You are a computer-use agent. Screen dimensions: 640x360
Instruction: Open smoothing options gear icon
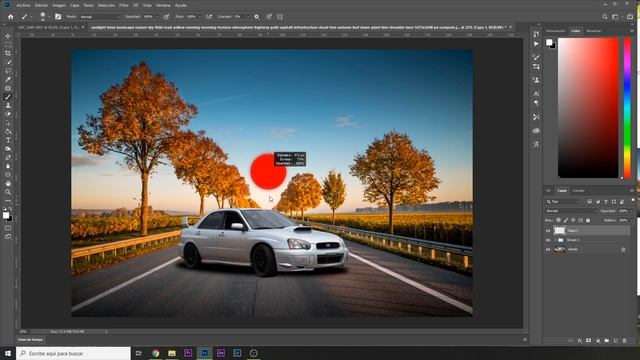click(256, 17)
